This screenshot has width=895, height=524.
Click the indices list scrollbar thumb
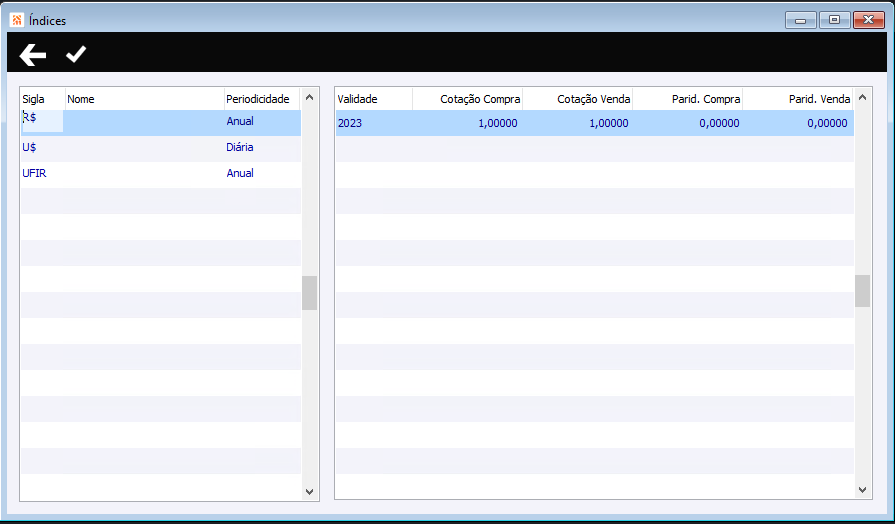tap(309, 293)
